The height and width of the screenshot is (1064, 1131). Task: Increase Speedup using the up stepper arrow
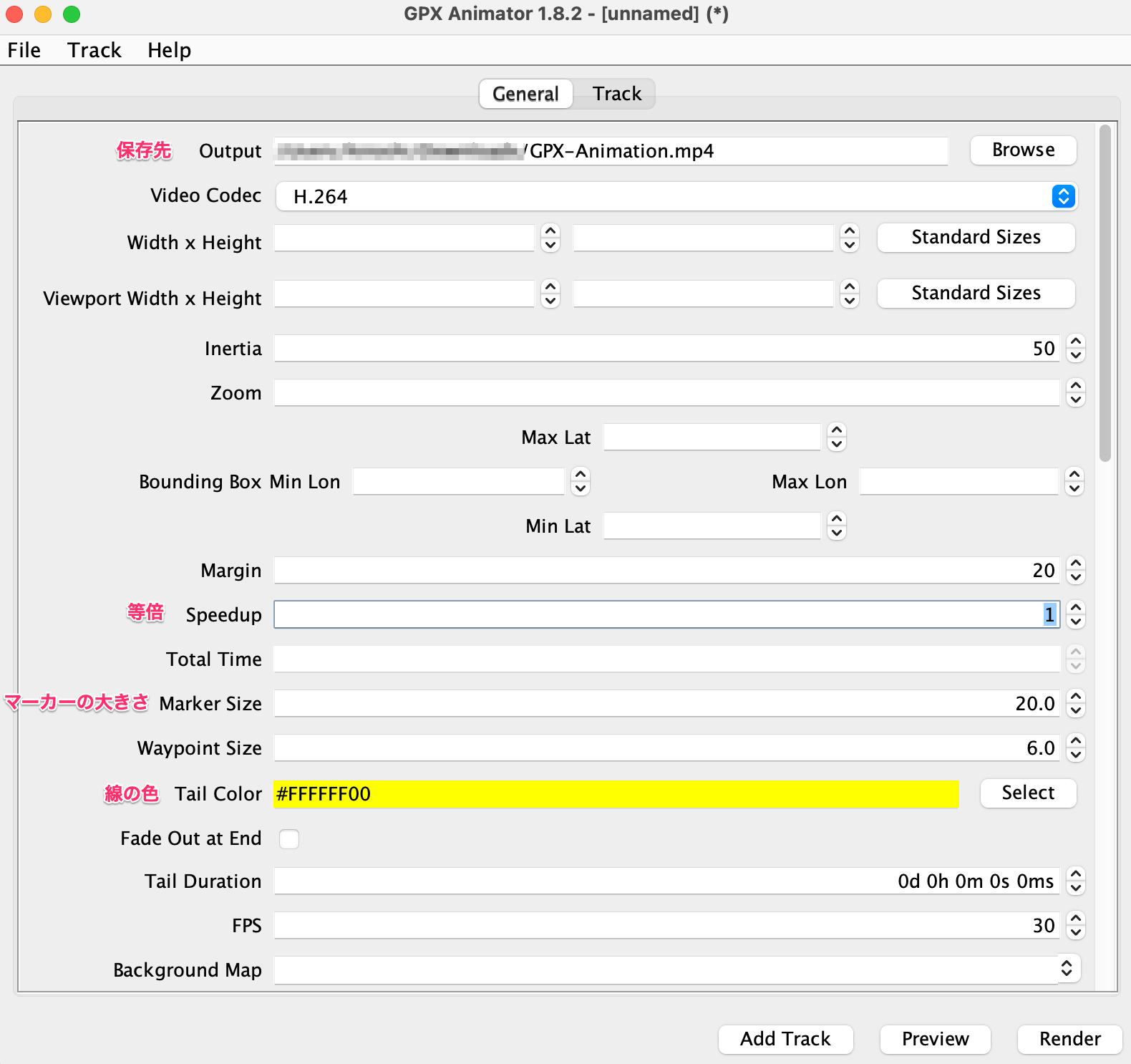point(1075,608)
